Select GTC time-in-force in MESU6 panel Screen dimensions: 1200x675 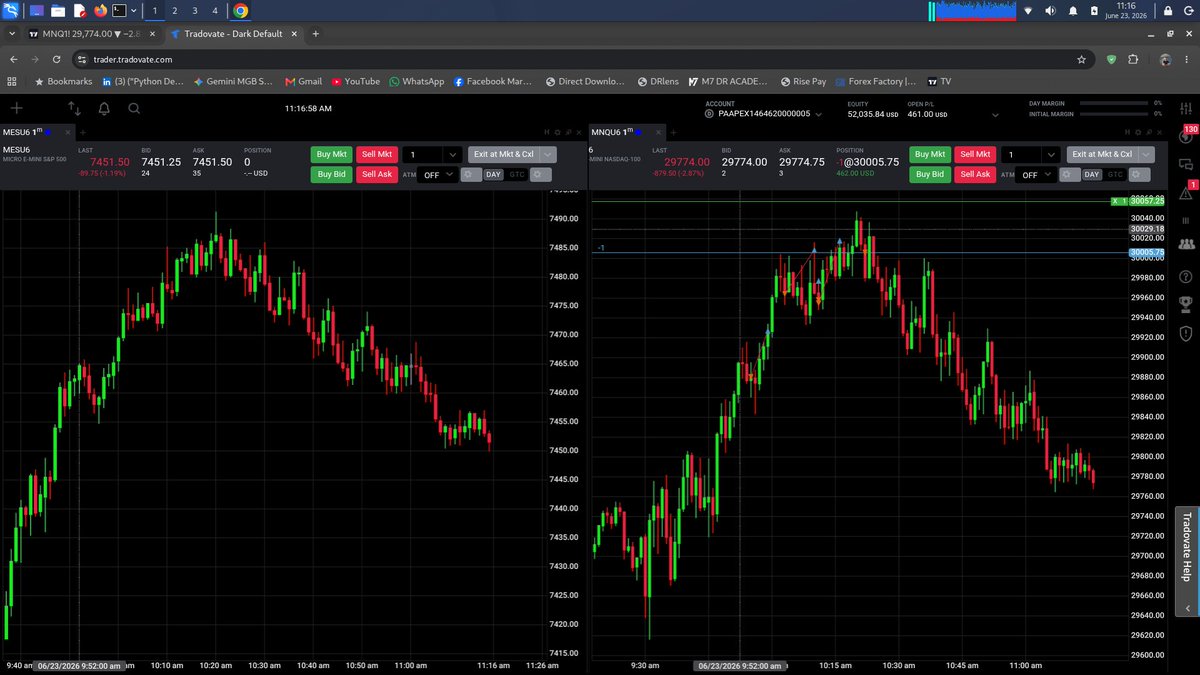(516, 174)
